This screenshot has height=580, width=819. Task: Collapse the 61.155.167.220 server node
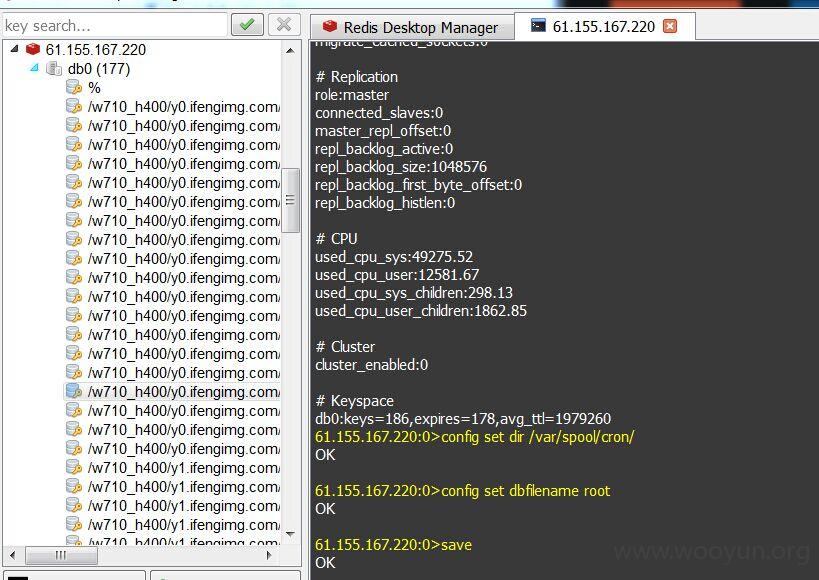pyautogui.click(x=15, y=49)
